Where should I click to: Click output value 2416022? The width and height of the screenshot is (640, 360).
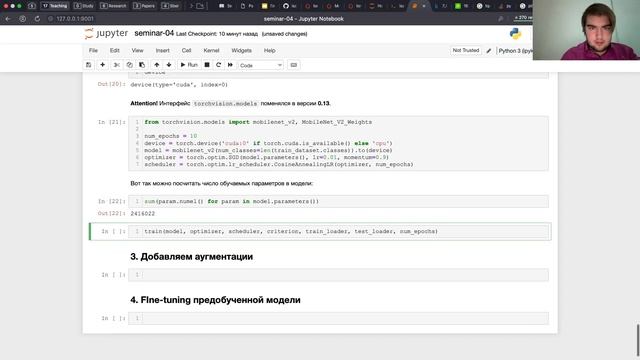coord(142,213)
